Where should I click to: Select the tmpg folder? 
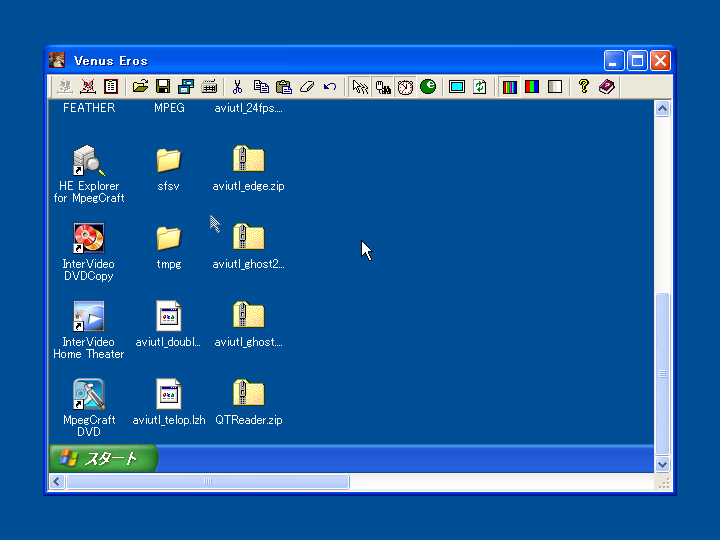pos(169,246)
